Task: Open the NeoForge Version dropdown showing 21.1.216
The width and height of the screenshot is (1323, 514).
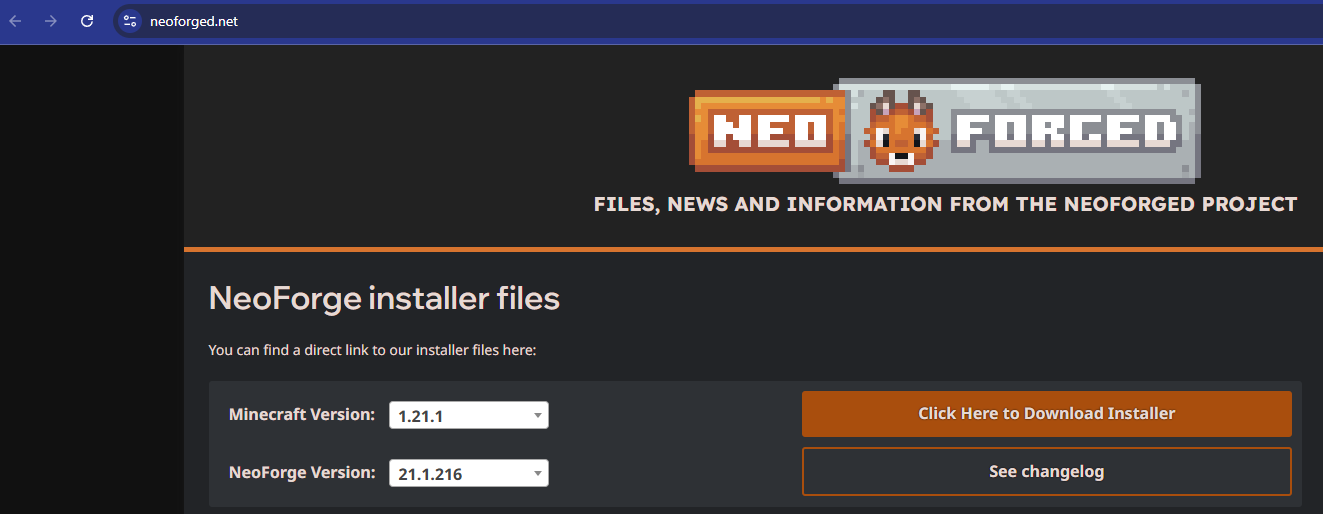Action: point(468,473)
